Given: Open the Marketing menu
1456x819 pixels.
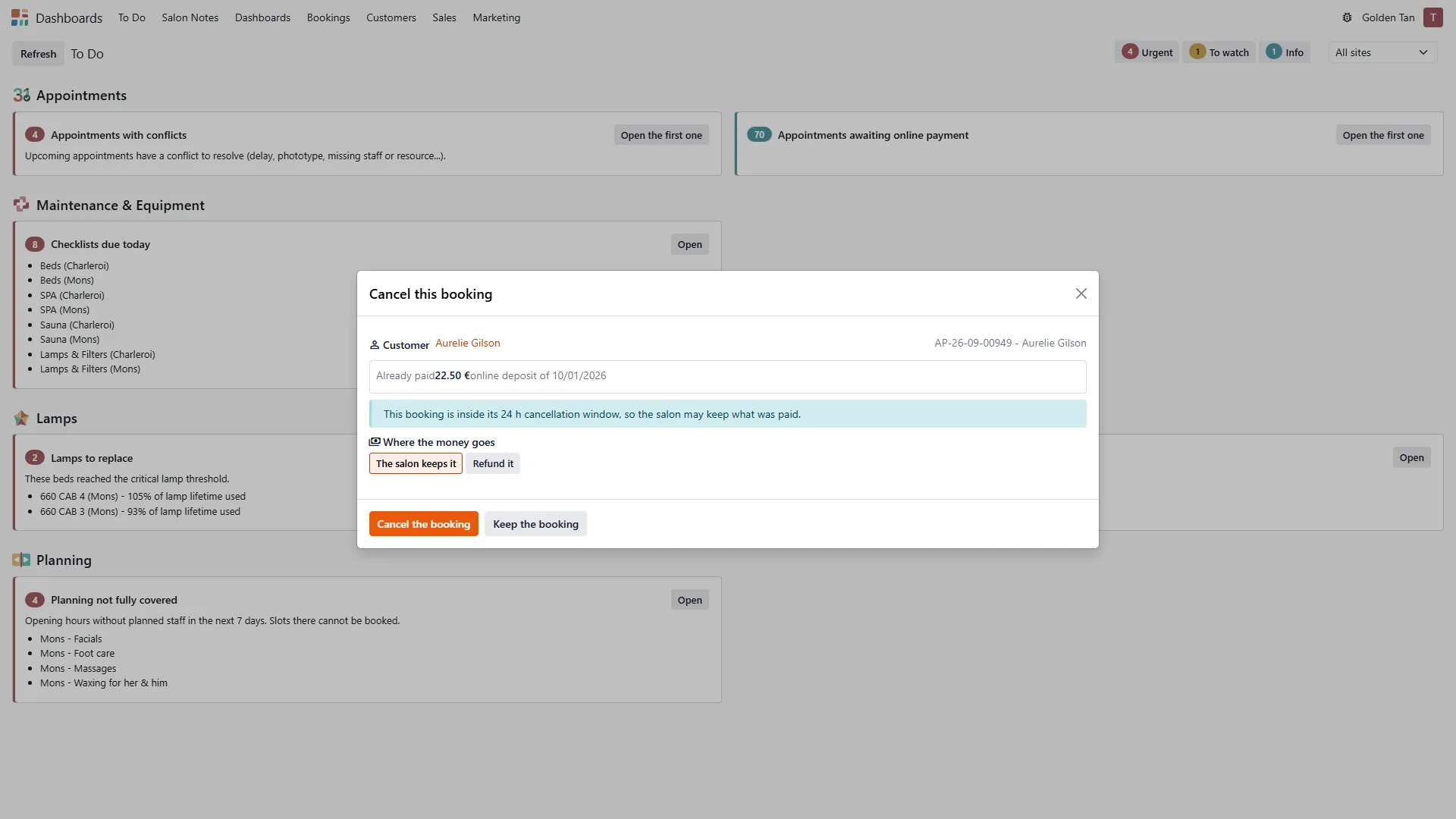Looking at the screenshot, I should [x=496, y=17].
